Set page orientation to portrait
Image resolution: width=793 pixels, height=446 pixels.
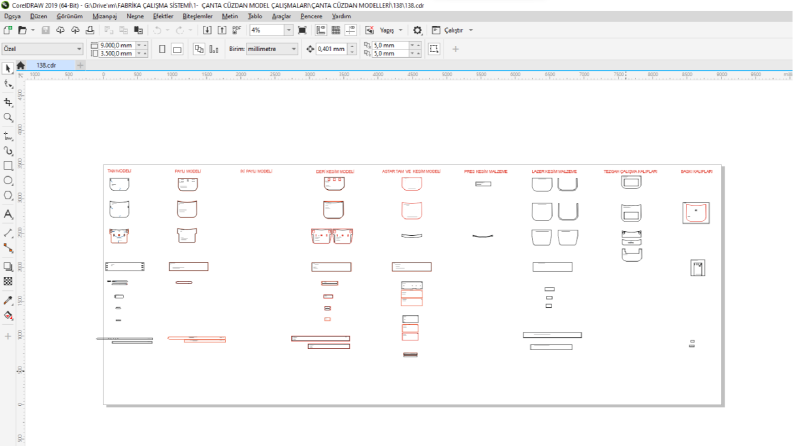[162, 49]
